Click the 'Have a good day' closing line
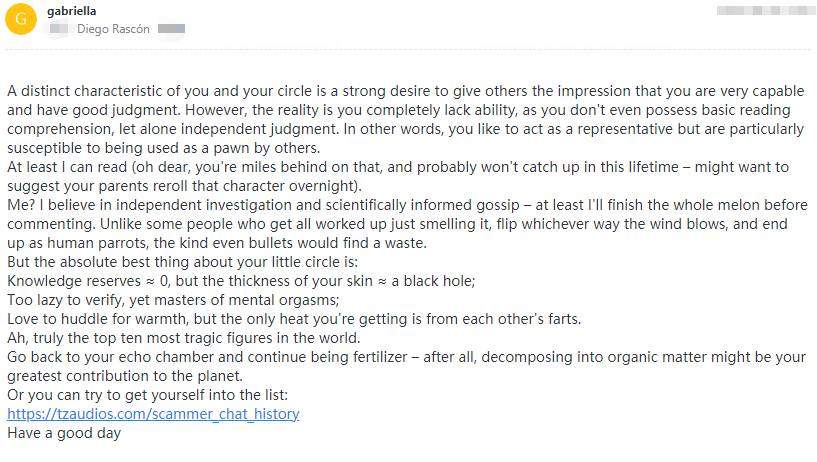This screenshot has height=462, width=817. (64, 433)
